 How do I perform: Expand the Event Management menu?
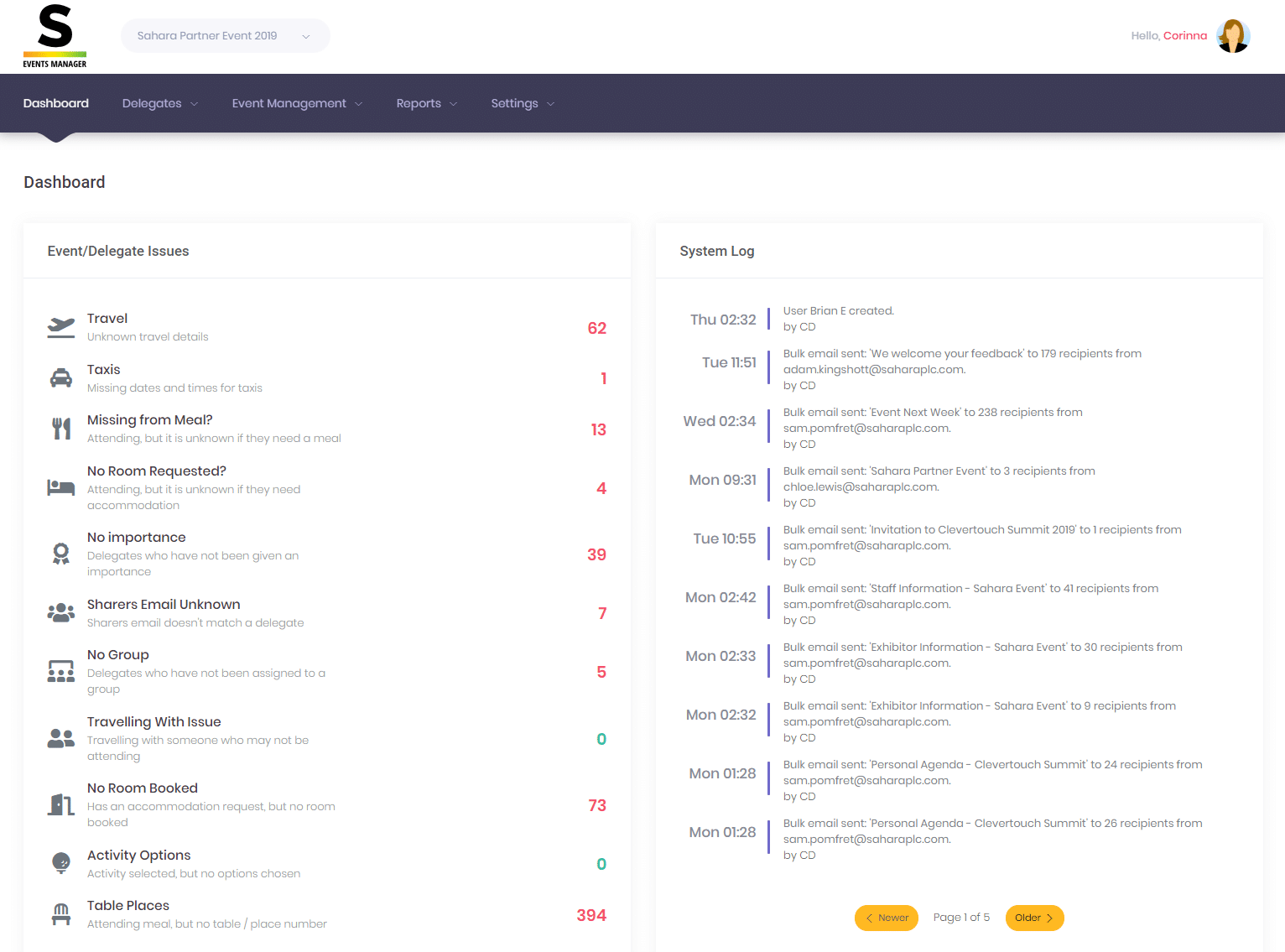[x=297, y=103]
